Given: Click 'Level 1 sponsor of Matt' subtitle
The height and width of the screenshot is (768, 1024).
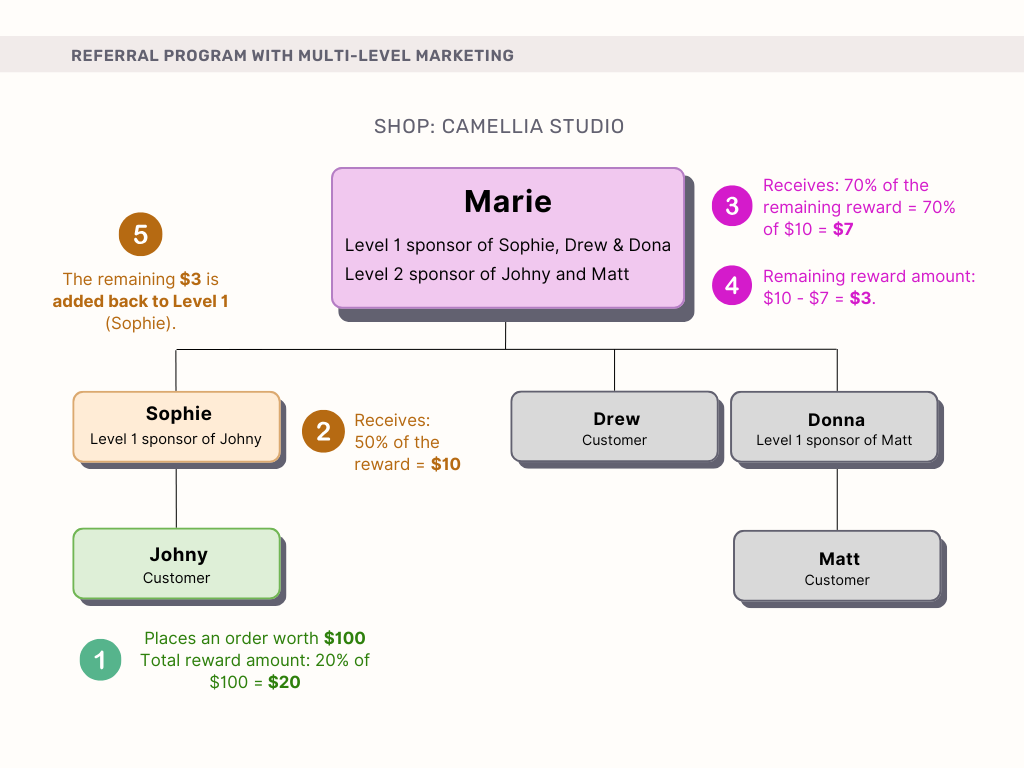Looking at the screenshot, I should (834, 440).
